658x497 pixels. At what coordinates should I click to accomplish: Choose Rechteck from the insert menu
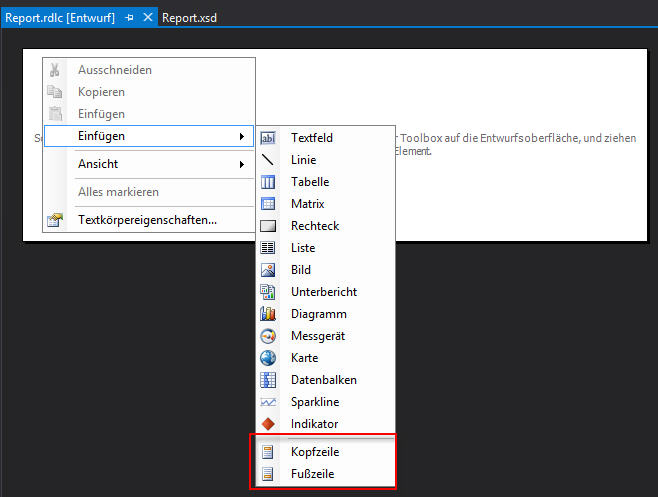(x=314, y=226)
